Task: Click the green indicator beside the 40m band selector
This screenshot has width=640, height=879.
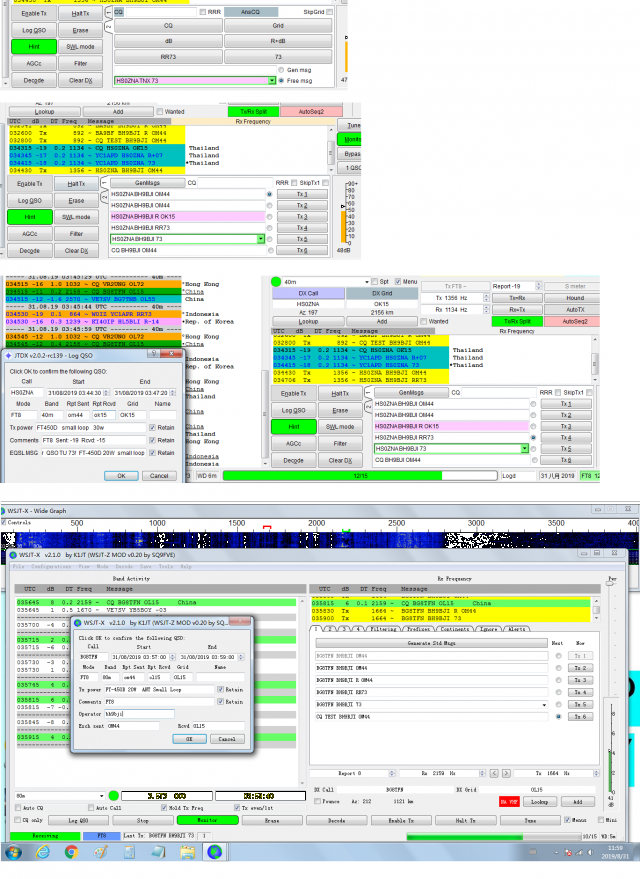Action: tap(276, 281)
